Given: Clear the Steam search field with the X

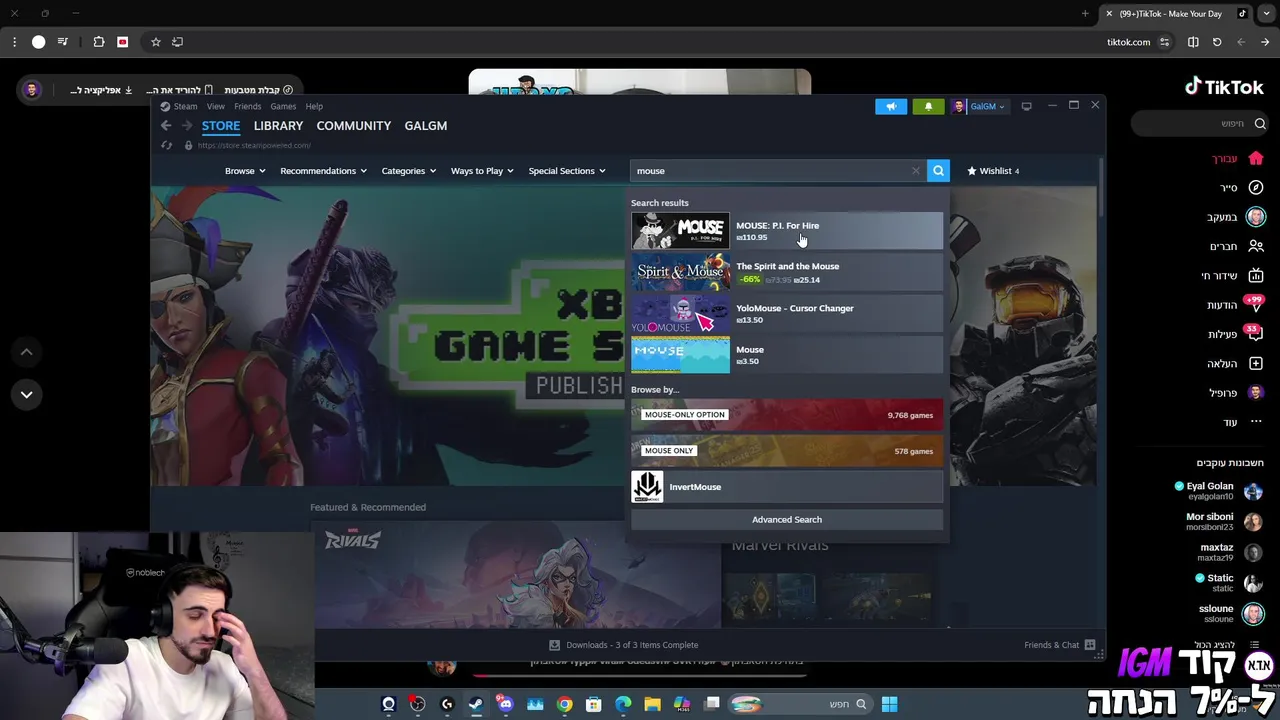Looking at the screenshot, I should pos(915,171).
